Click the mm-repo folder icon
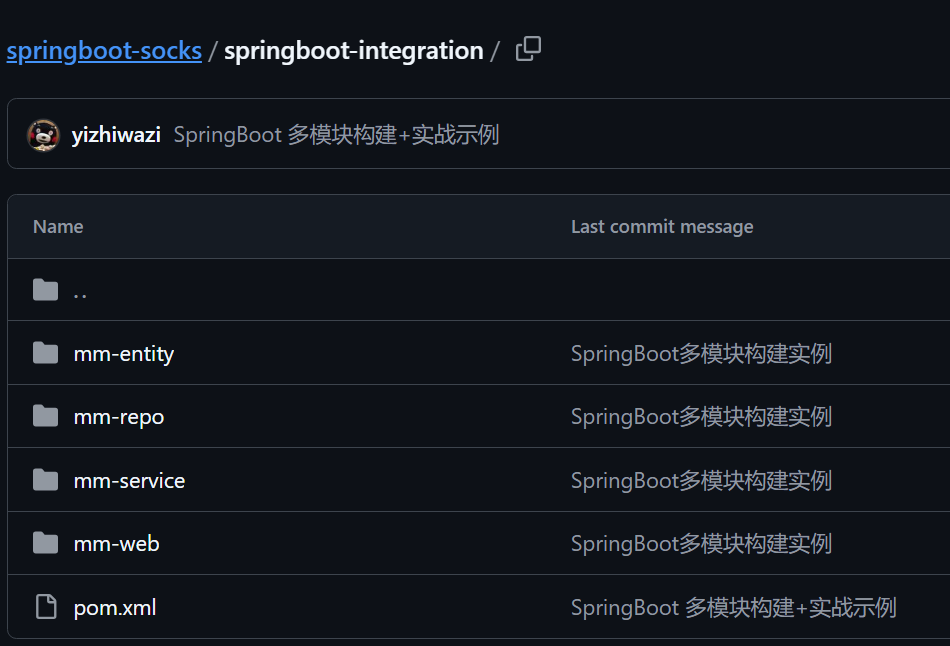The image size is (950, 646). 45,416
